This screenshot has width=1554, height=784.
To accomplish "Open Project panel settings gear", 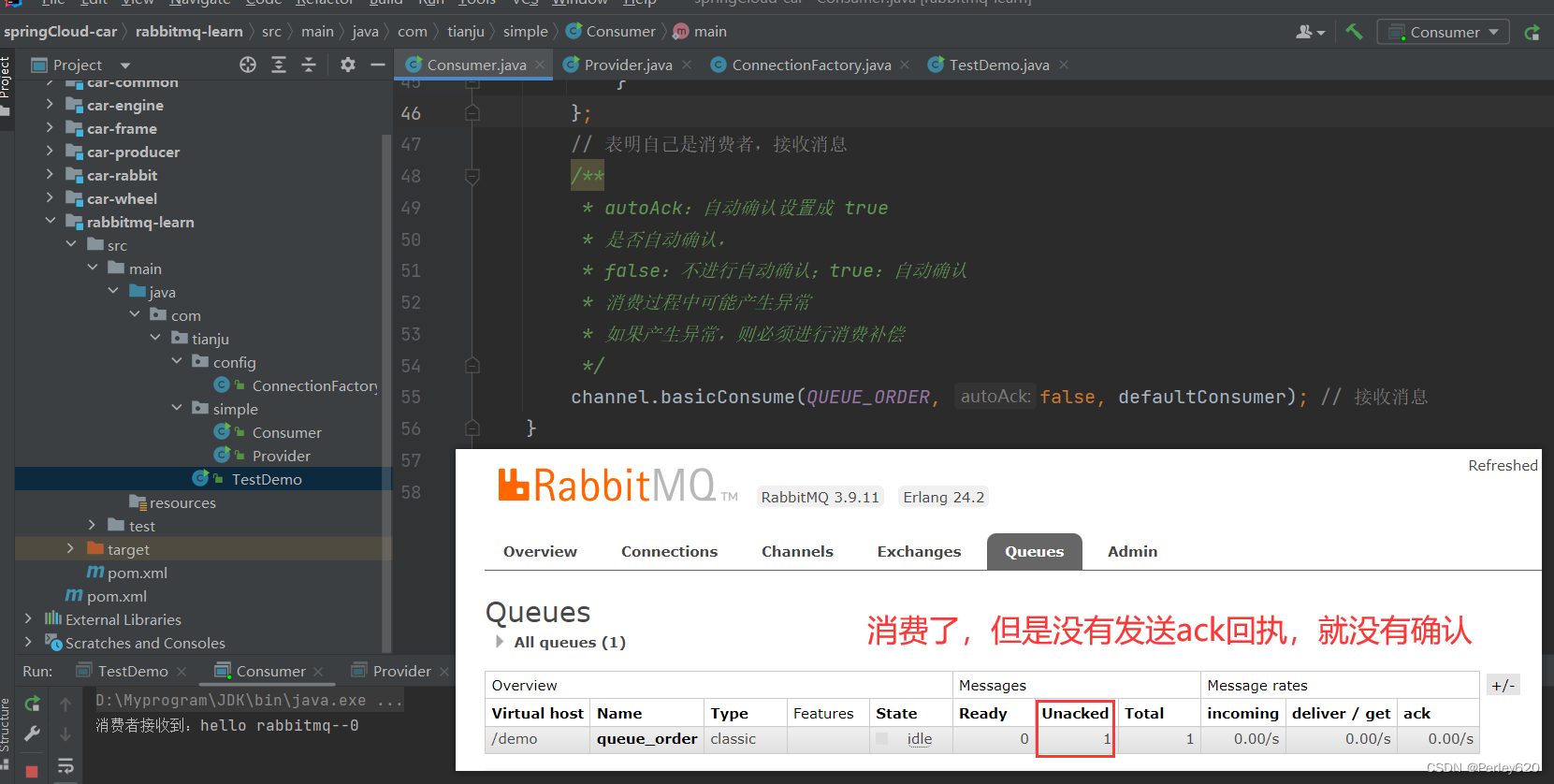I will tap(348, 65).
